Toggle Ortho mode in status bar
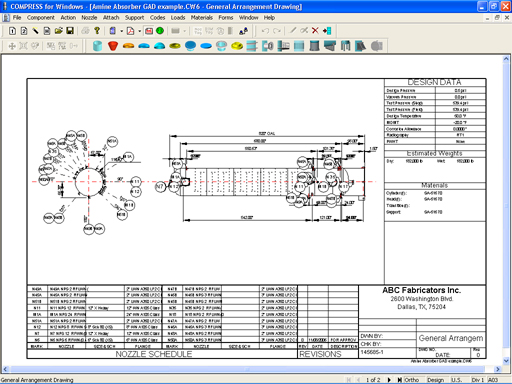 pos(412,380)
